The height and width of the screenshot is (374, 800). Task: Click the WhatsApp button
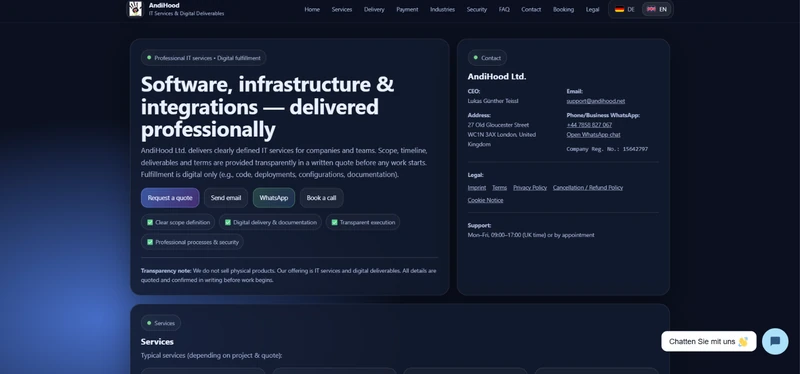click(x=274, y=198)
